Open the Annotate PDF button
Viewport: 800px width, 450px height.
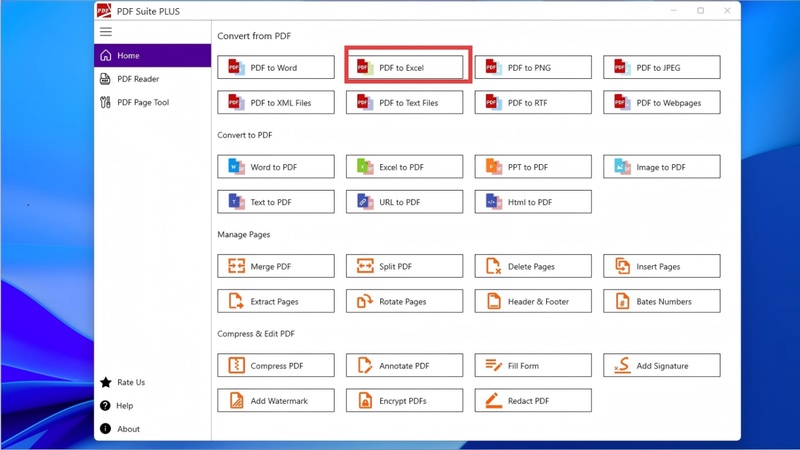405,365
